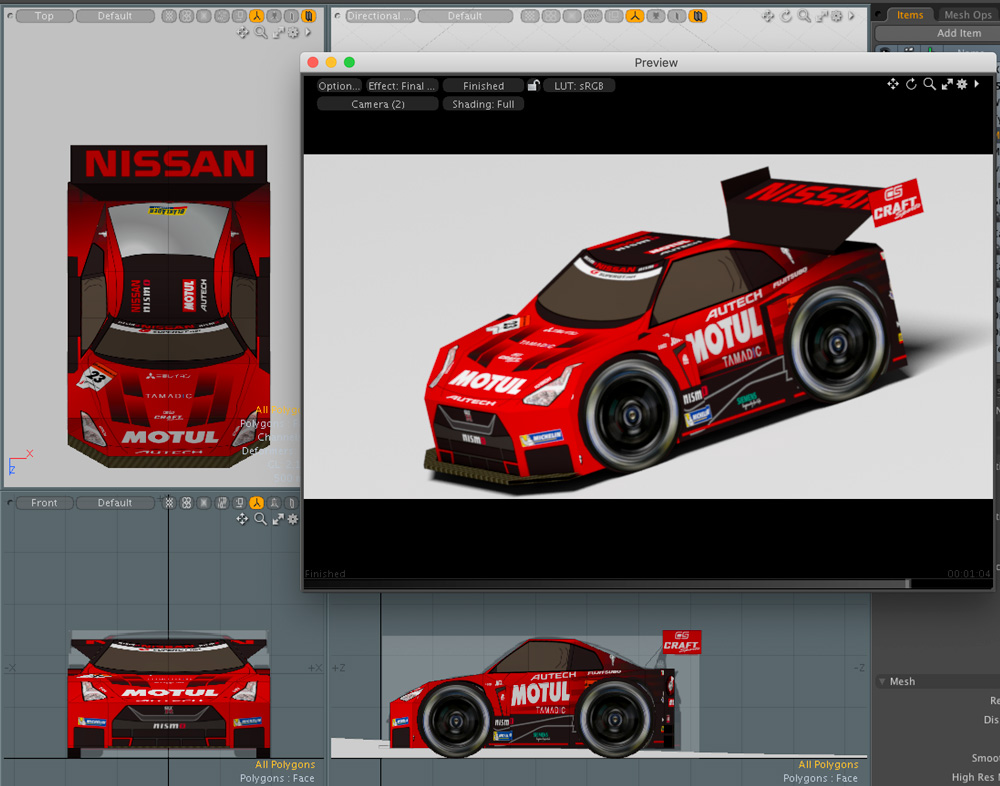Open the Effect: Final dropdown in Preview
The height and width of the screenshot is (786, 1000).
tap(402, 85)
